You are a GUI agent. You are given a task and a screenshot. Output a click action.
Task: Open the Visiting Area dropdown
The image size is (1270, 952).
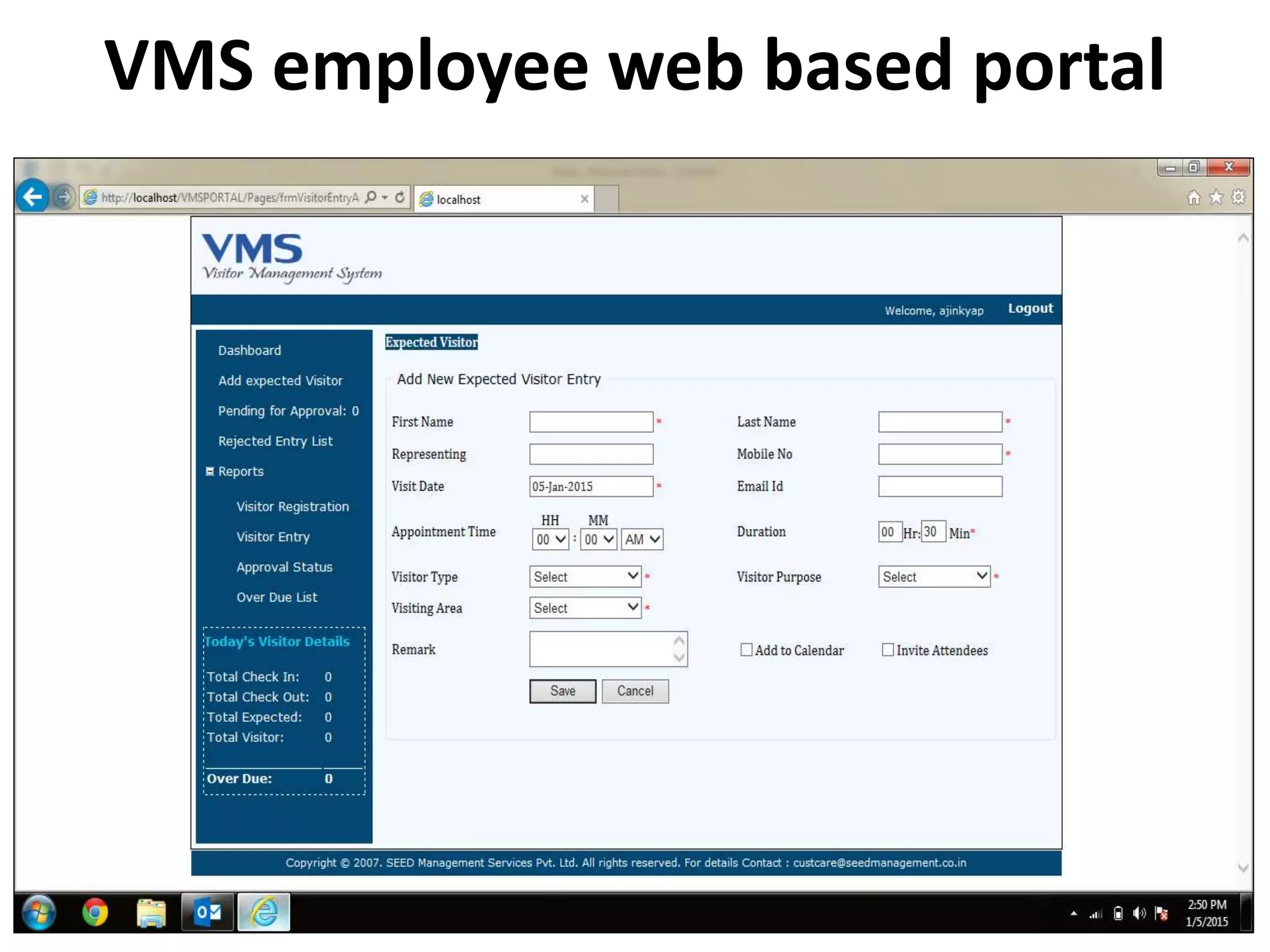pos(585,607)
